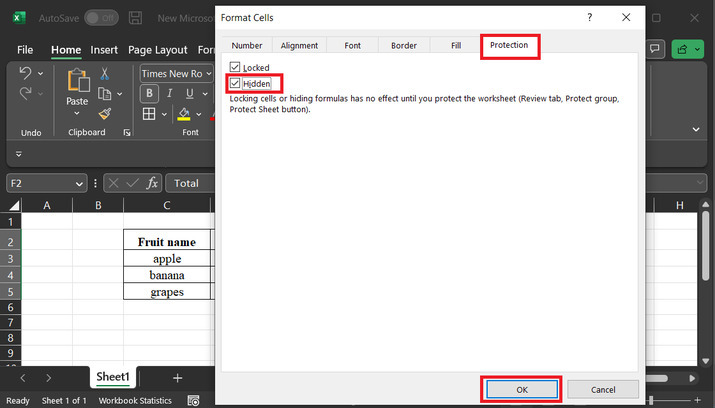This screenshot has height=408, width=715.
Task: Undo the last action with the Undo arrow
Action: coord(26,73)
